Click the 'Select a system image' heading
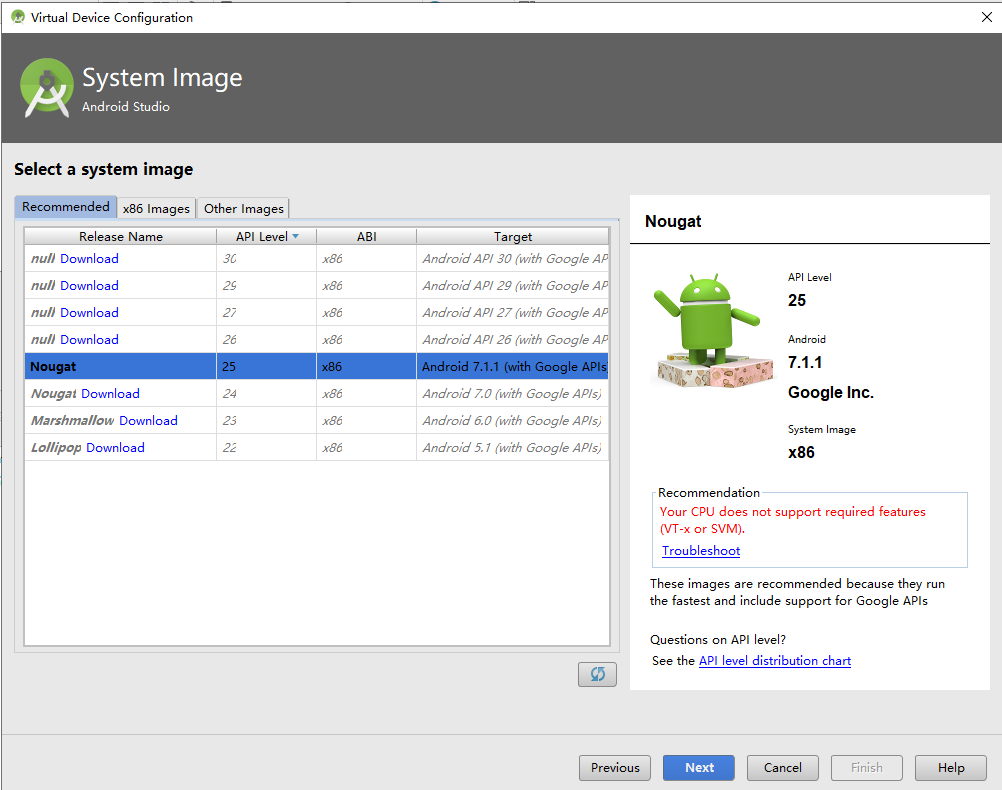 point(104,169)
